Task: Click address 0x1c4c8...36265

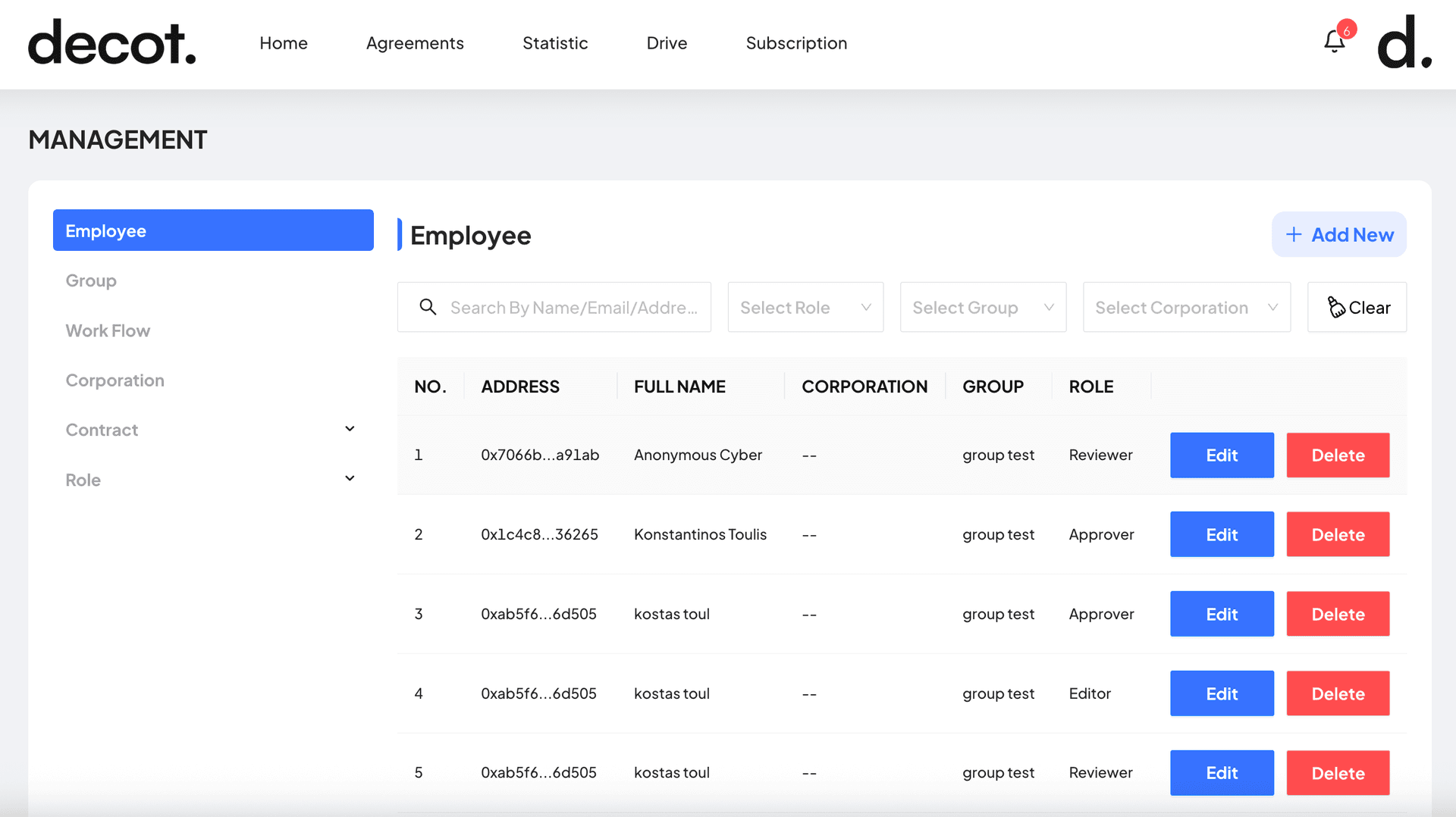Action: pyautogui.click(x=539, y=534)
